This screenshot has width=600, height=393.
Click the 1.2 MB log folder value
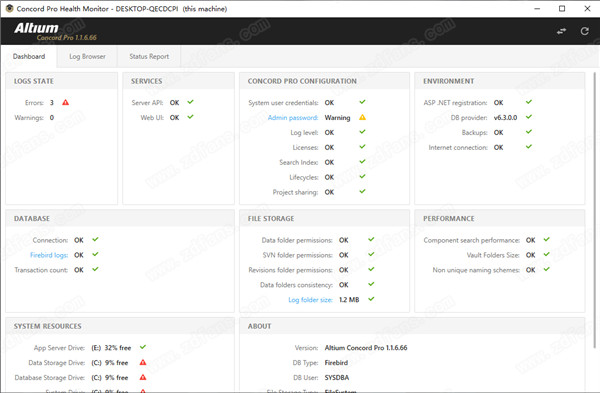tap(349, 300)
